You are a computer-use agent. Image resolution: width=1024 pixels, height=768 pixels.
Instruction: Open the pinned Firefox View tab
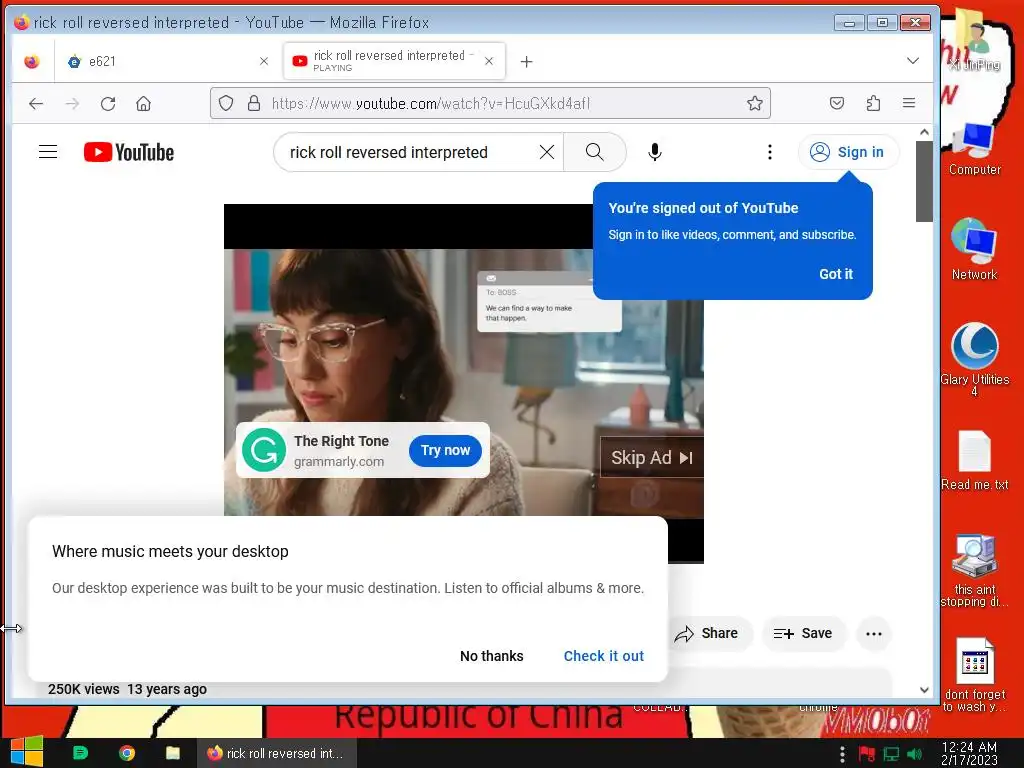[32, 61]
